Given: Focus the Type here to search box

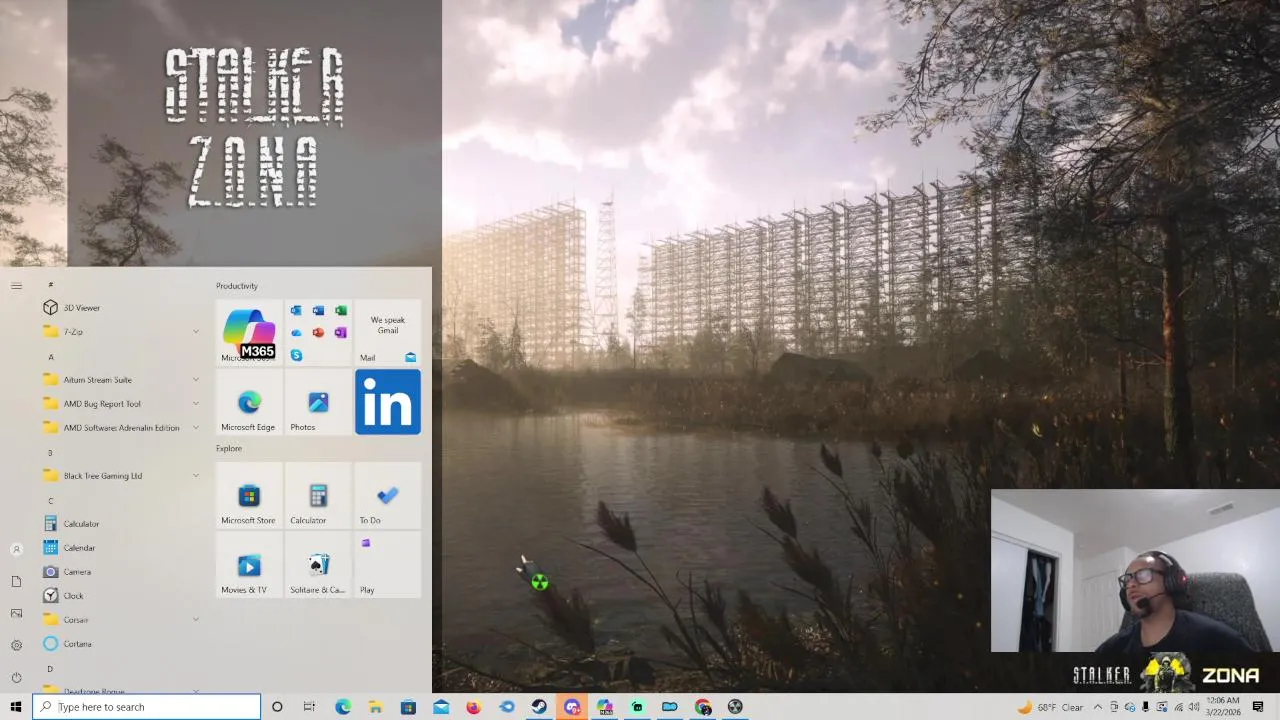Looking at the screenshot, I should [x=146, y=707].
